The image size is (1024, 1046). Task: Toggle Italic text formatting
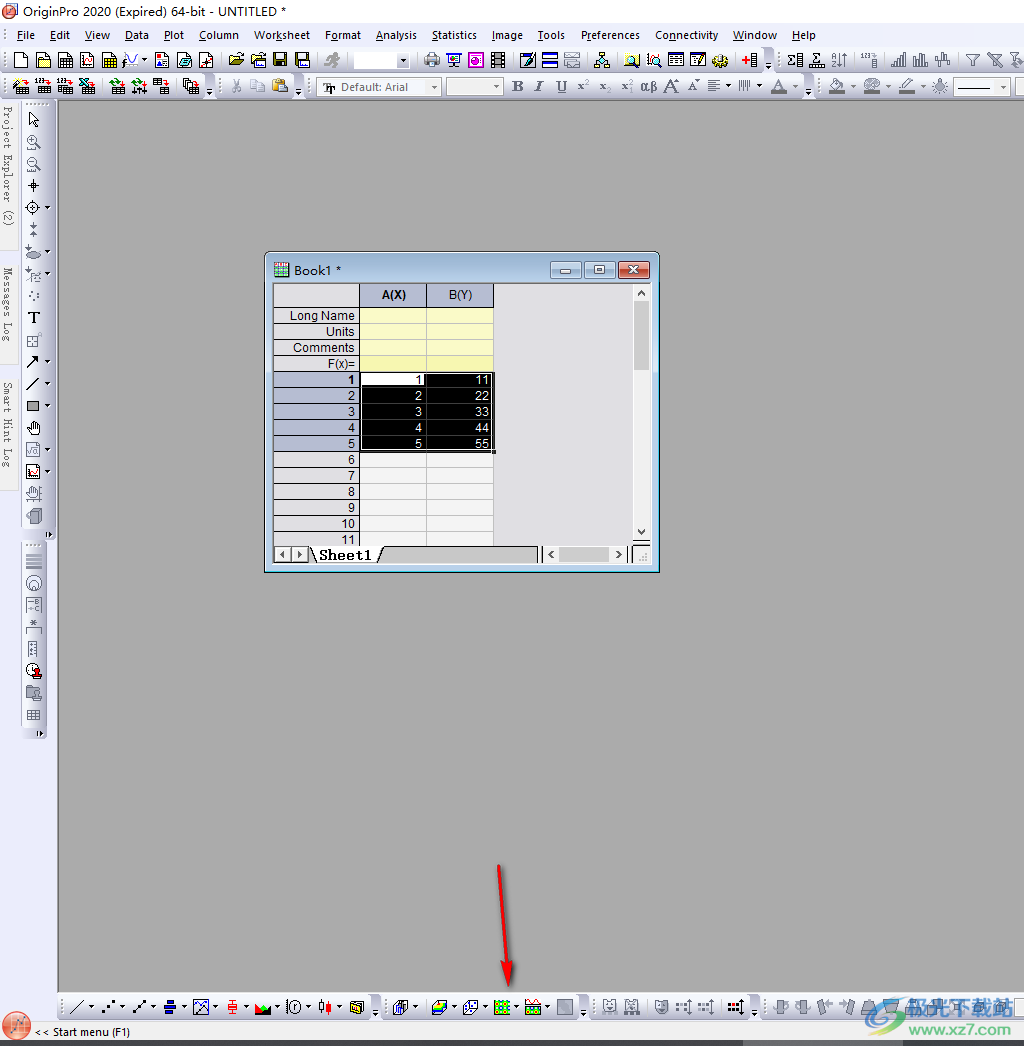pyautogui.click(x=539, y=86)
